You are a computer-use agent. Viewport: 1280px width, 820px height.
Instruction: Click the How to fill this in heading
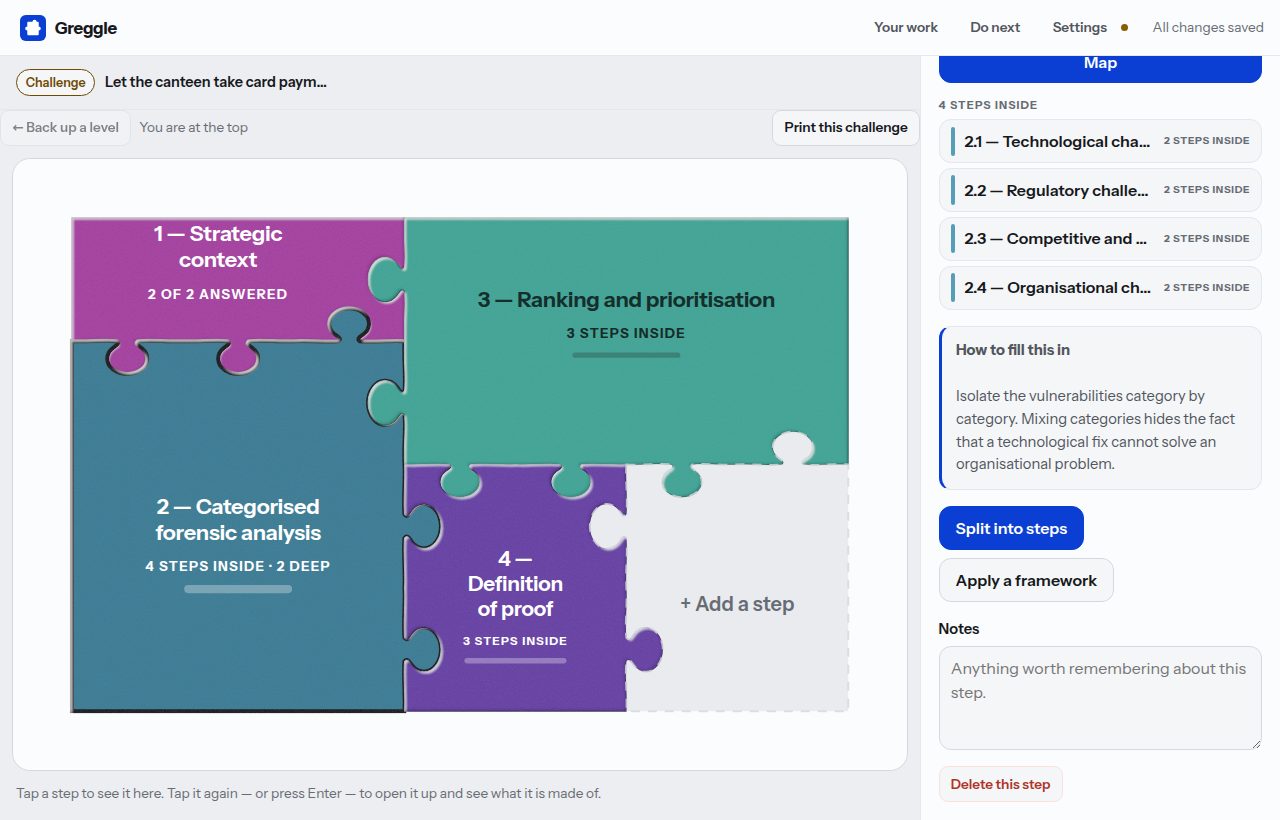click(x=1013, y=350)
